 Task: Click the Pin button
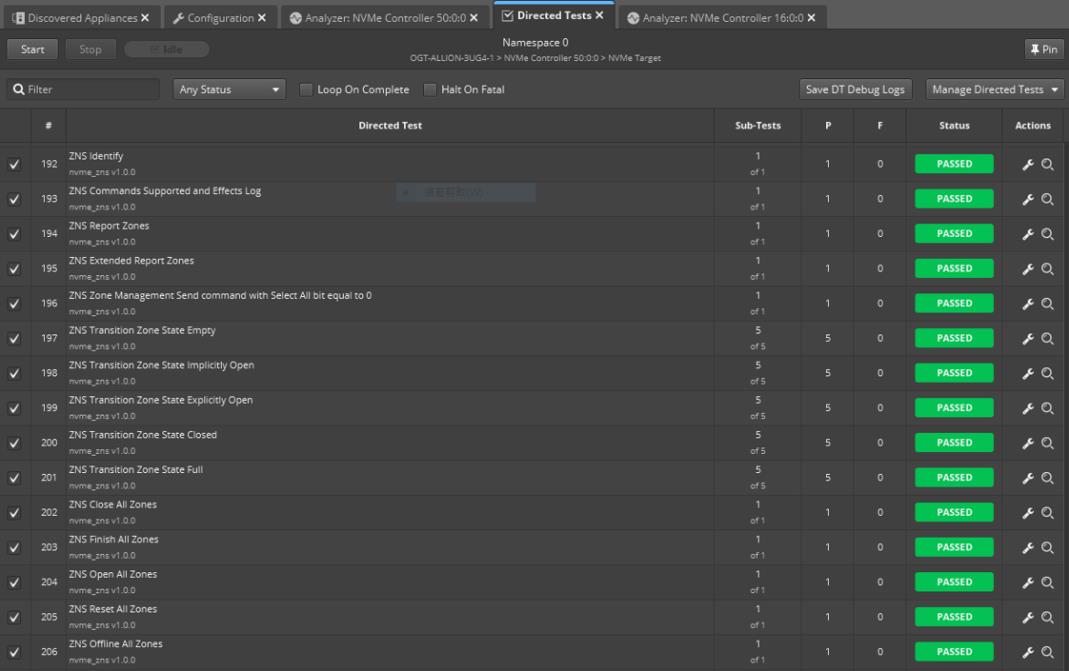(x=1044, y=50)
